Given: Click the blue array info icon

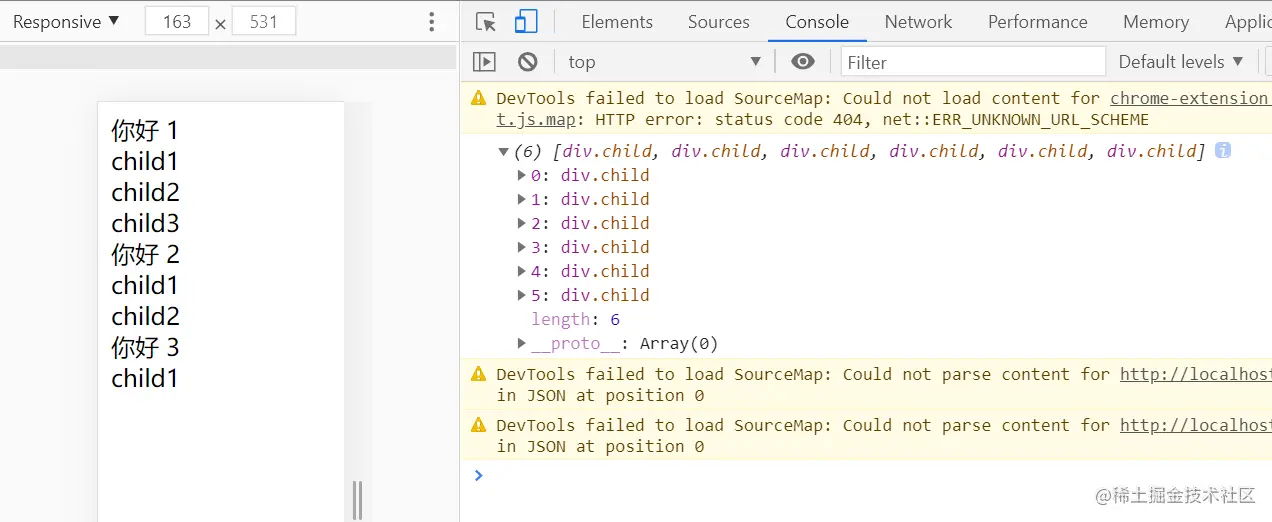Looking at the screenshot, I should click(1222, 151).
